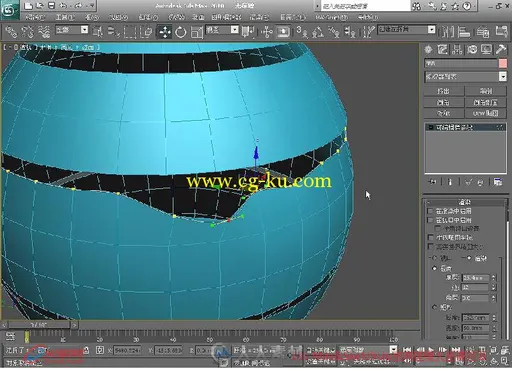The height and width of the screenshot is (369, 512).
Task: Click the Select and Manipulate icon
Action: pos(266,32)
